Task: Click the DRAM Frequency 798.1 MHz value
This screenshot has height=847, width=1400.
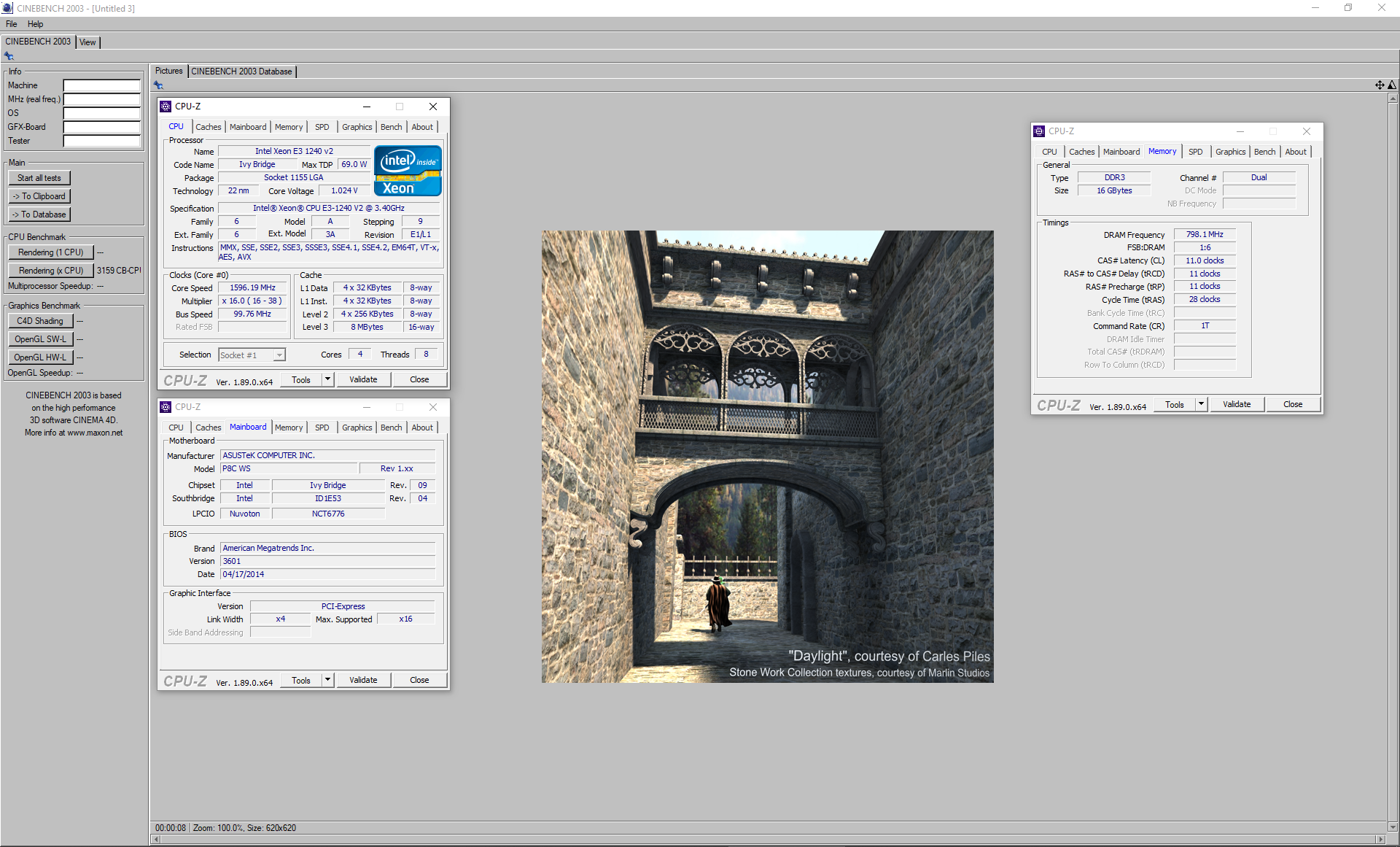Action: [x=1205, y=234]
